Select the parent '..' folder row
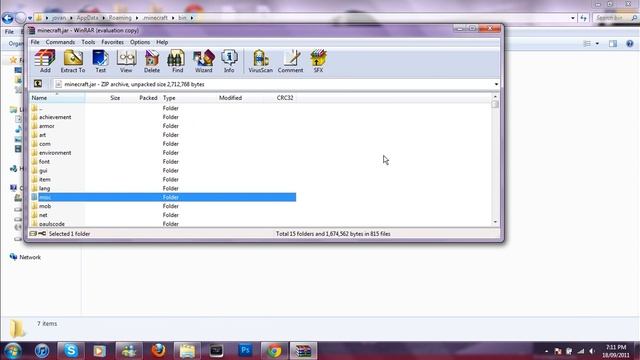Image resolution: width=640 pixels, height=360 pixels. click(163, 108)
